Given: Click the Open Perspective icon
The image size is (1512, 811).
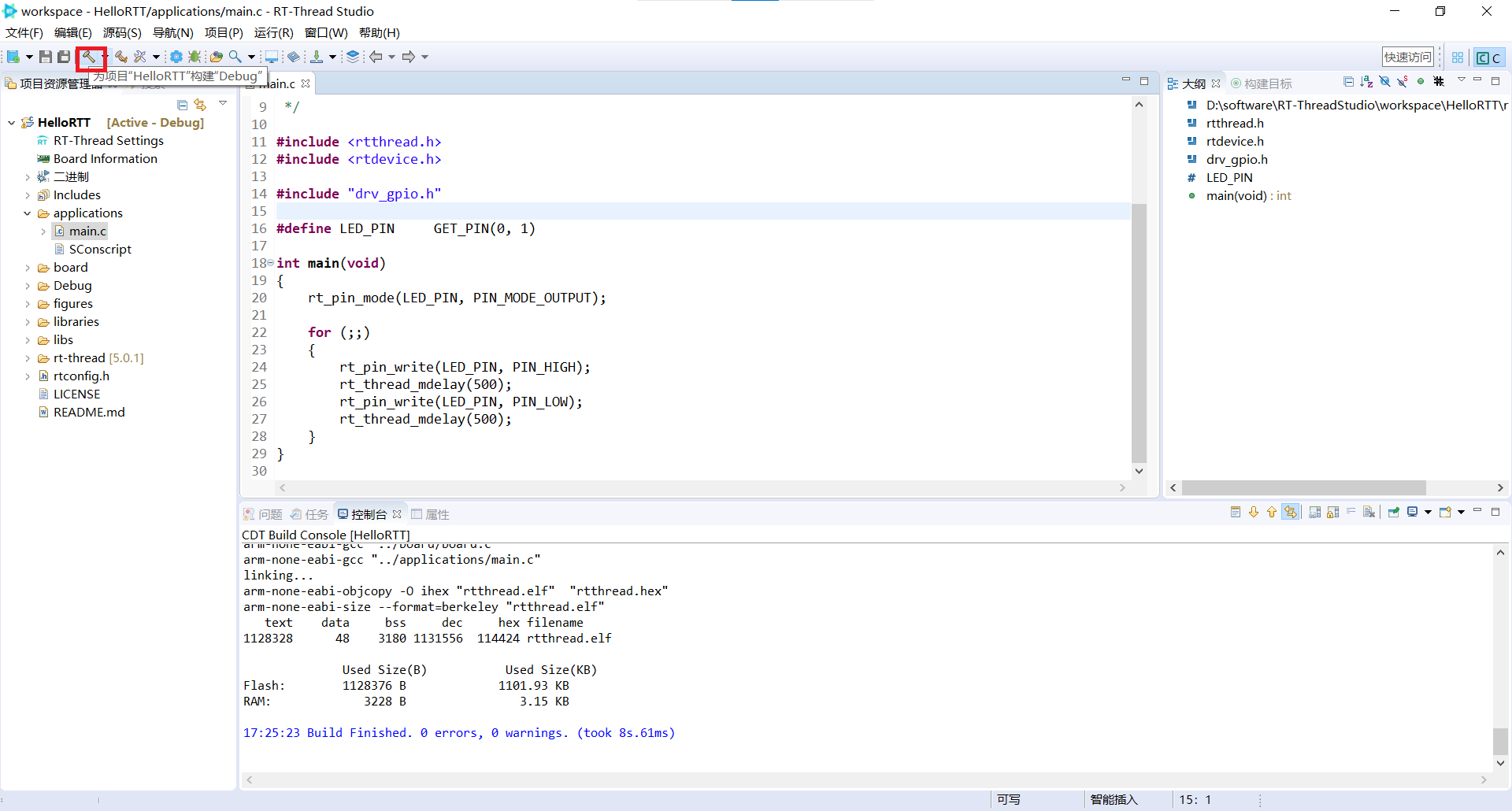Looking at the screenshot, I should pyautogui.click(x=1458, y=57).
